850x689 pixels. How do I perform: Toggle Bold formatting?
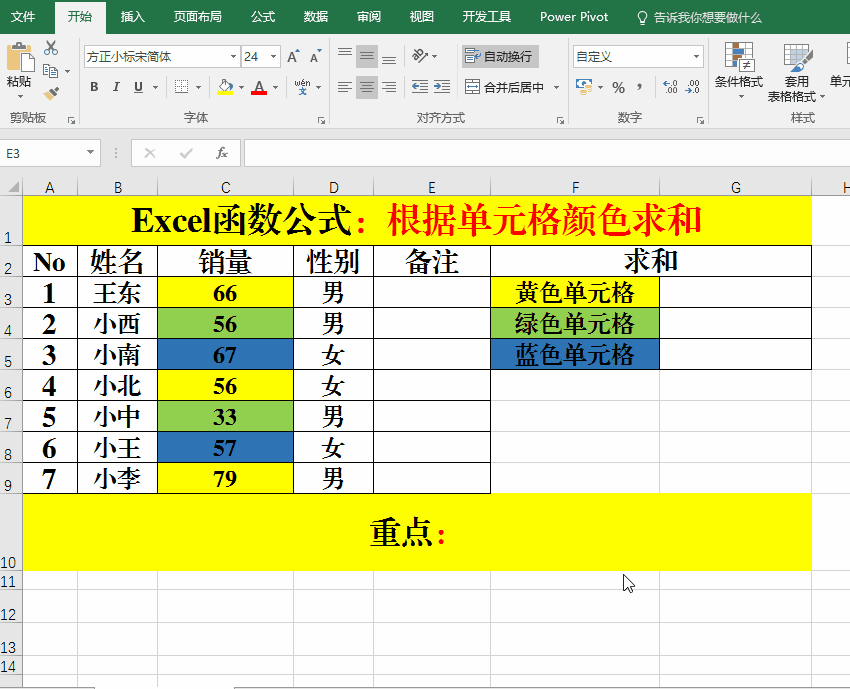[x=94, y=87]
